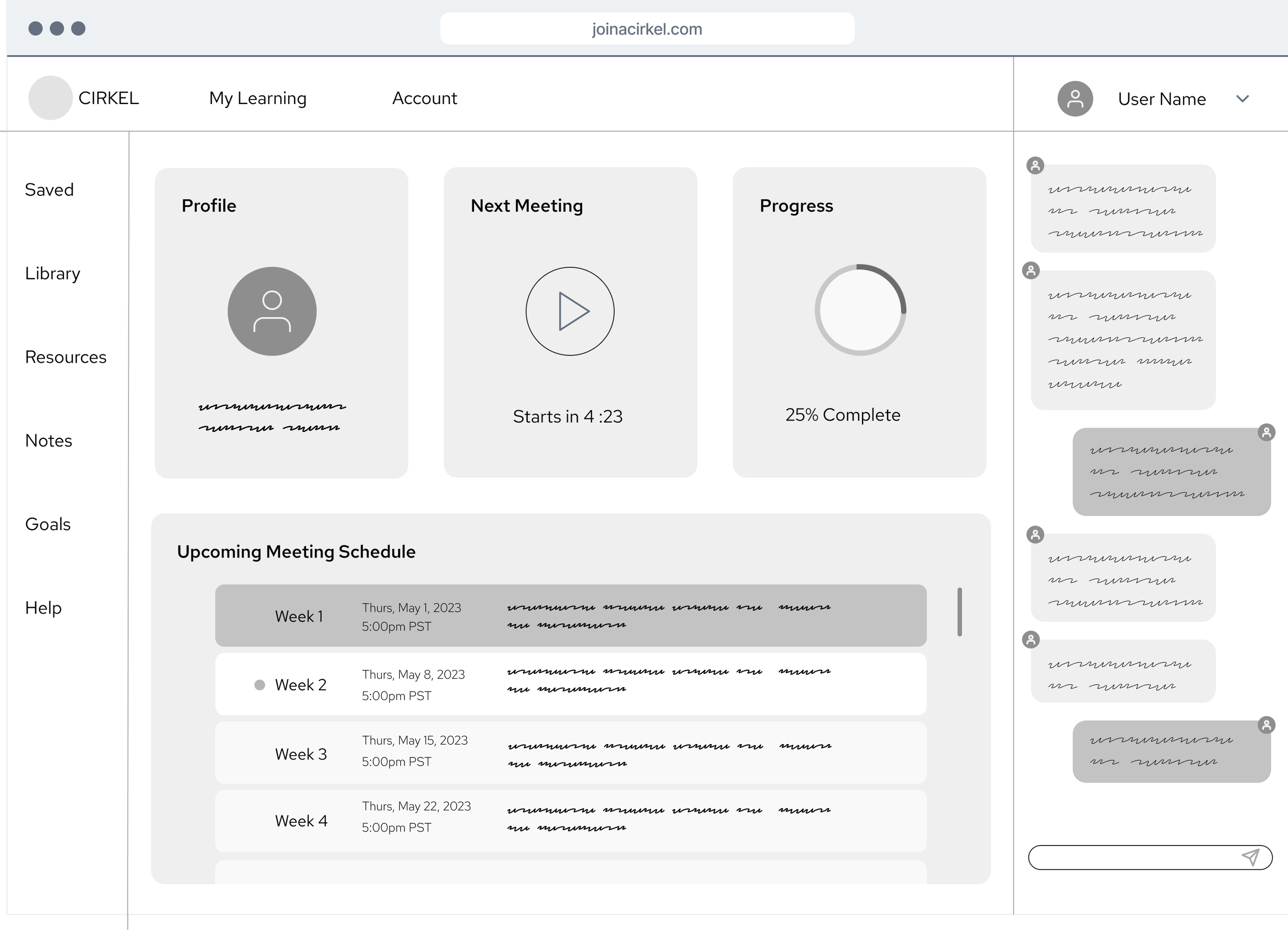Open Saved in the sidebar
The width and height of the screenshot is (1288, 930).
[x=49, y=190]
